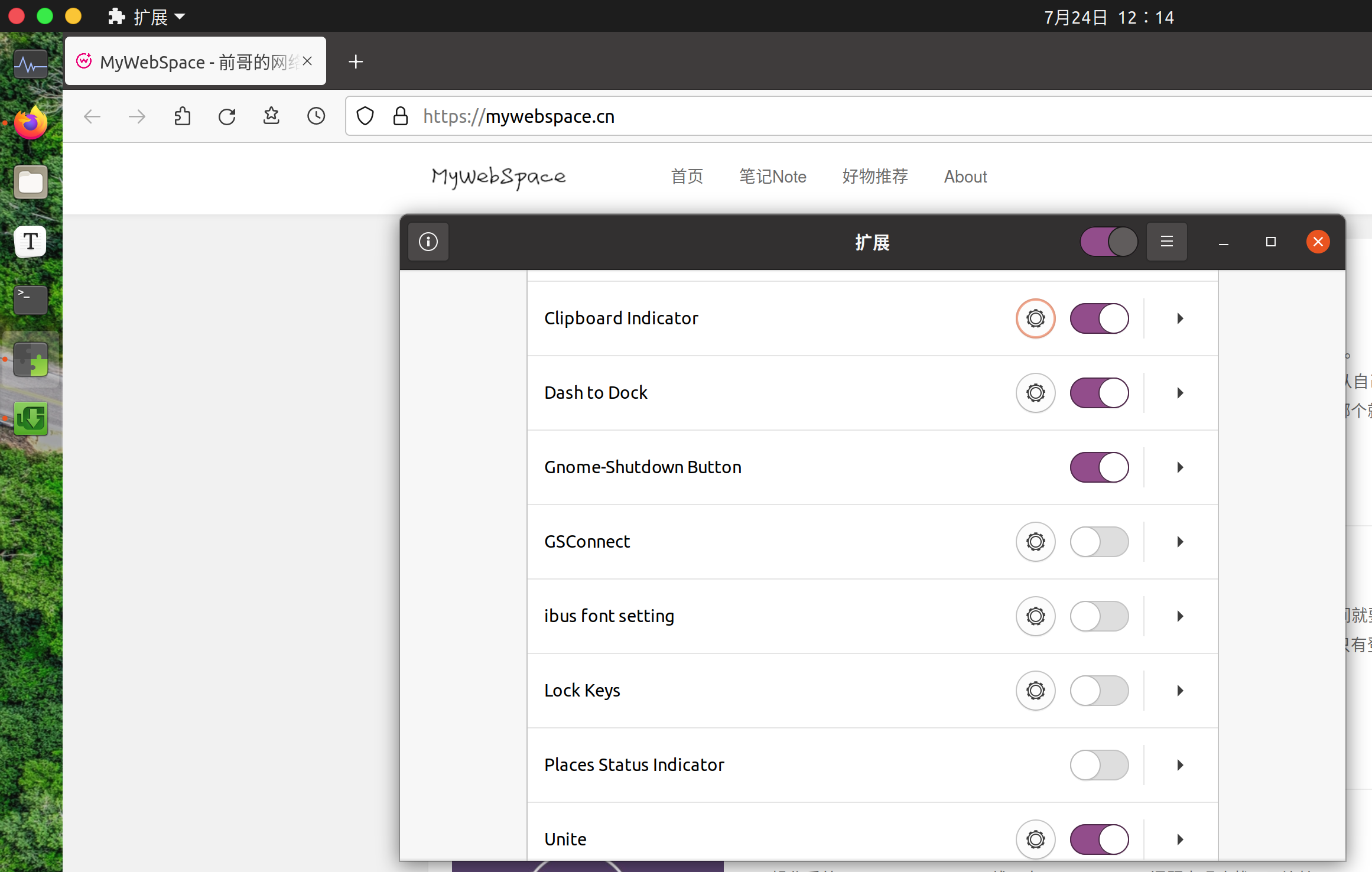Open system monitor icon in dock
1372x872 pixels.
pyautogui.click(x=31, y=64)
